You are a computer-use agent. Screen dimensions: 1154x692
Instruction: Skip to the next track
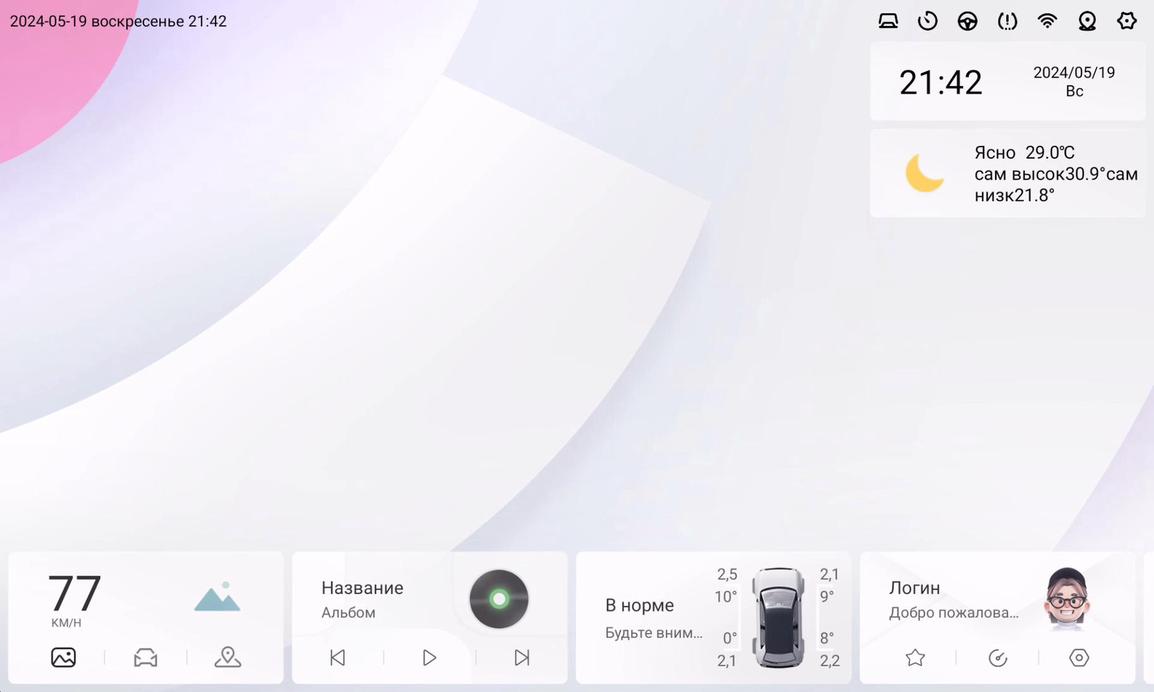520,657
